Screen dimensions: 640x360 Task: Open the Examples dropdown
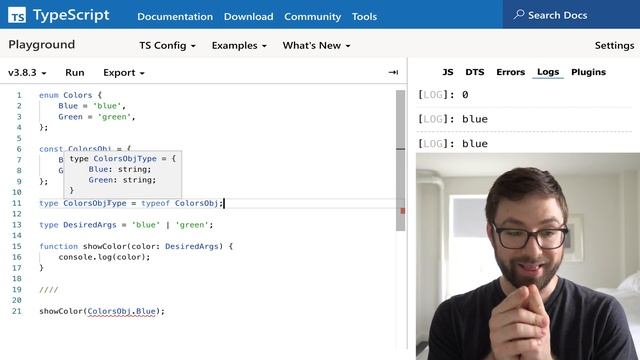click(x=239, y=45)
